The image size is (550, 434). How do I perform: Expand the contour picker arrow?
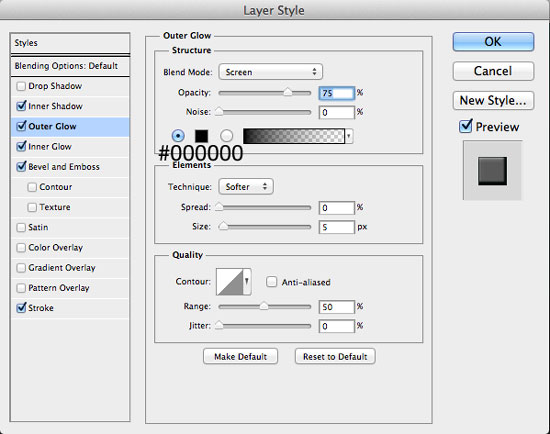[x=247, y=282]
